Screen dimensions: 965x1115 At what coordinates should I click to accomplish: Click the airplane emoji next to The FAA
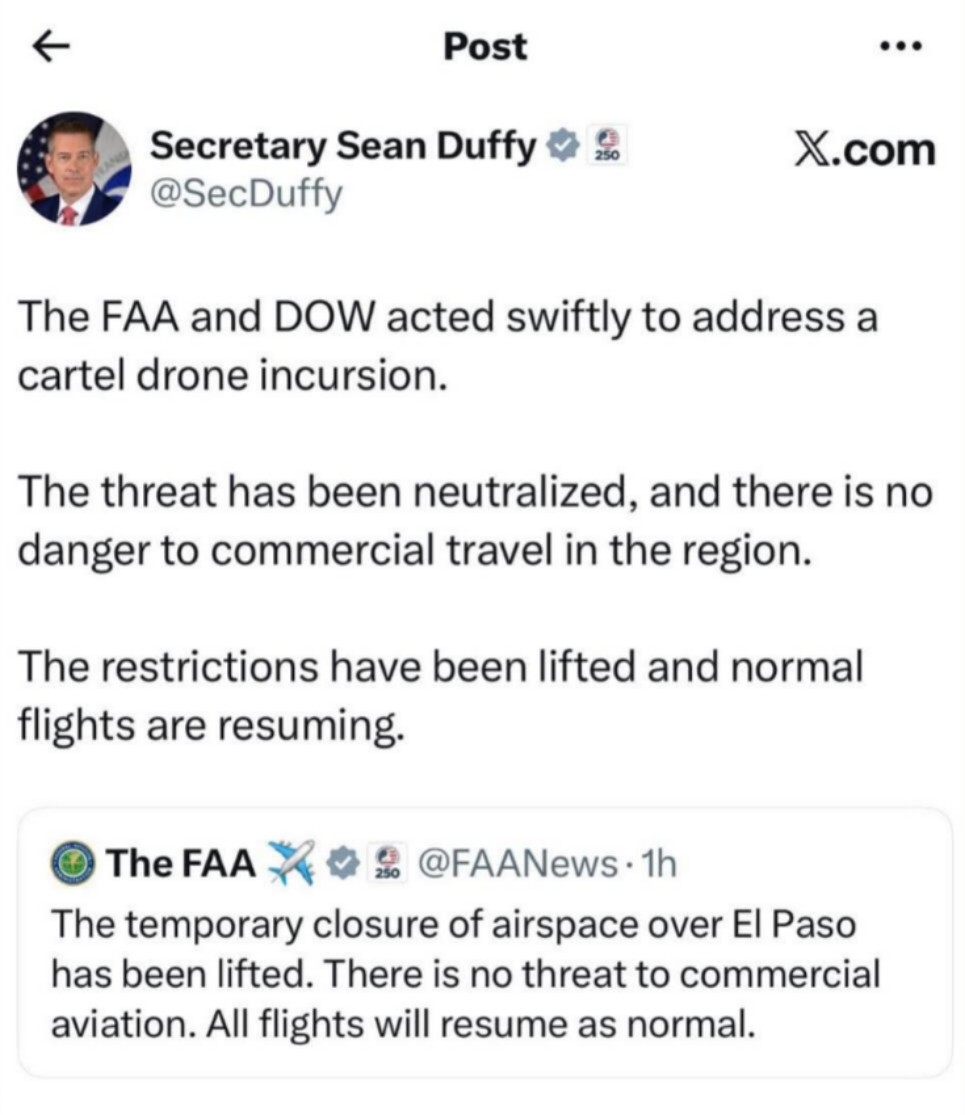293,862
